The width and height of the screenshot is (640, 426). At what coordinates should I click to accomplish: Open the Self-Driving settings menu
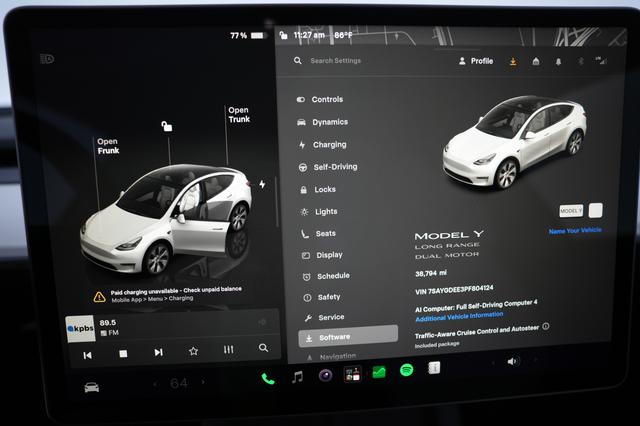[328, 167]
